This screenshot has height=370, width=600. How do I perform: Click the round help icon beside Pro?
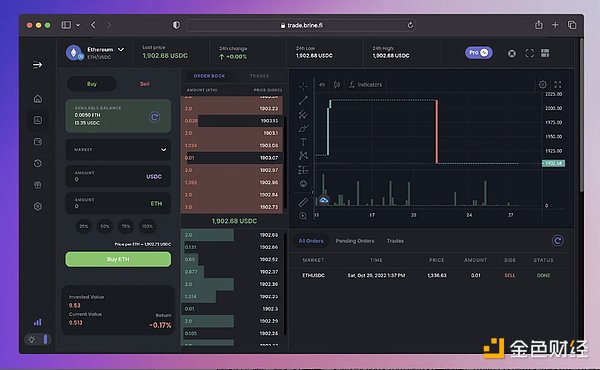[512, 53]
